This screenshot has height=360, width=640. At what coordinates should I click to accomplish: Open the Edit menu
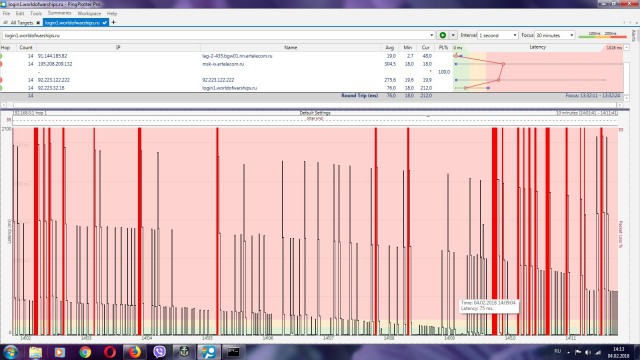(x=20, y=13)
